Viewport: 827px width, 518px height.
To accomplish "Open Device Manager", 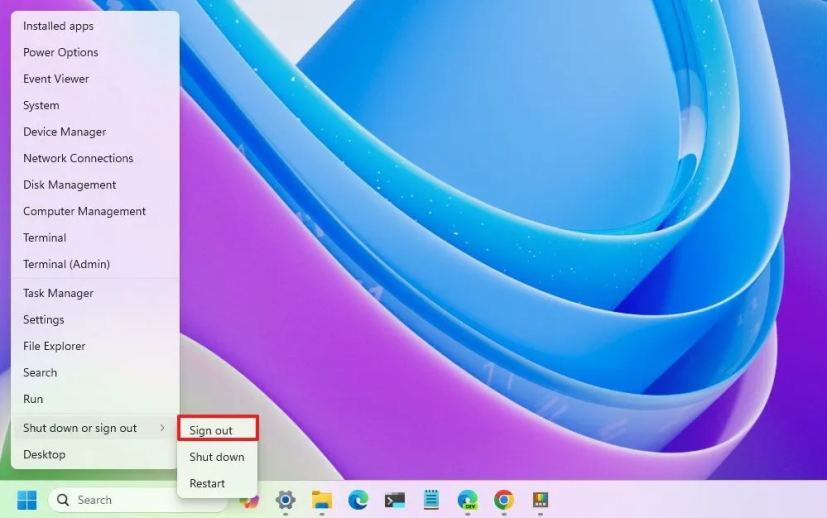I will point(95,131).
